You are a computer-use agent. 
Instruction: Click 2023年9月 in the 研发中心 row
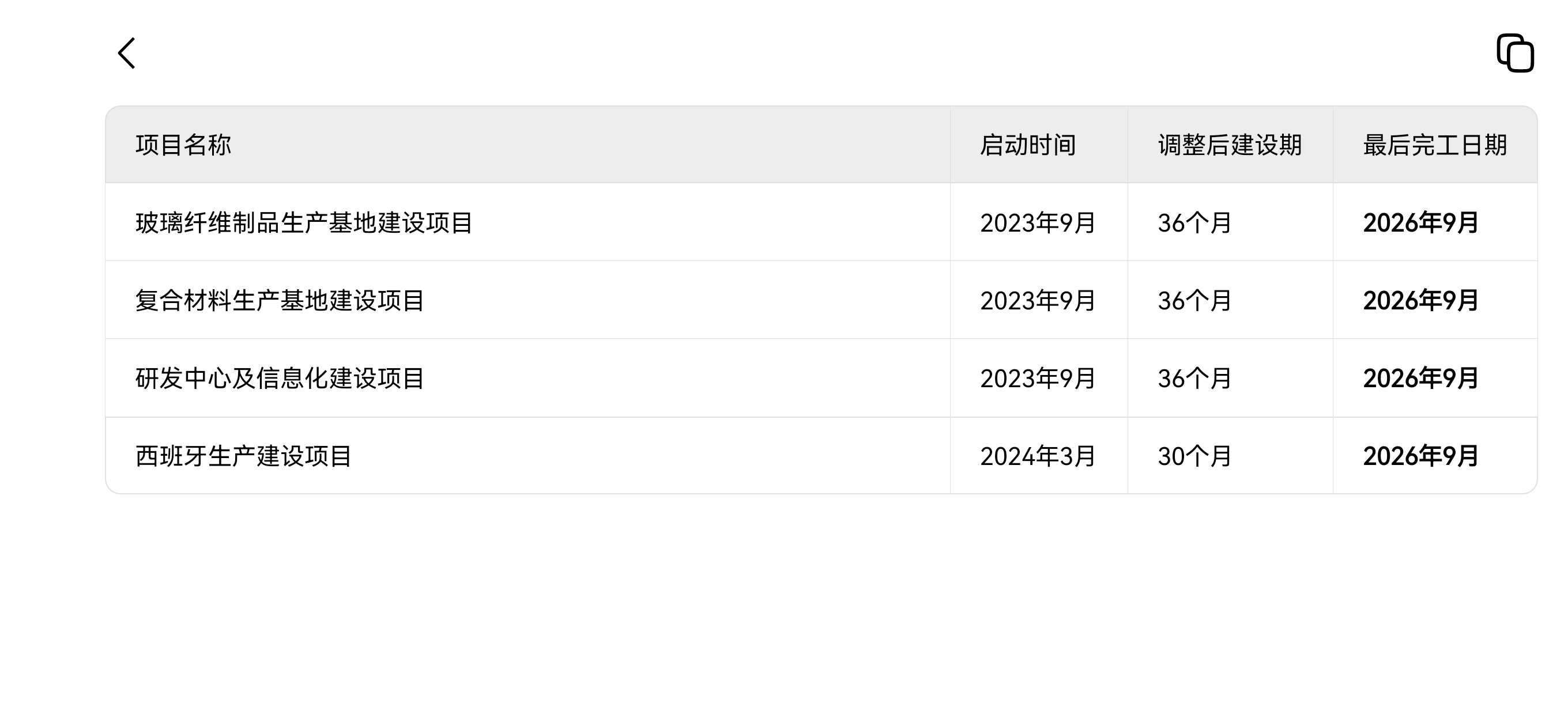(1037, 379)
